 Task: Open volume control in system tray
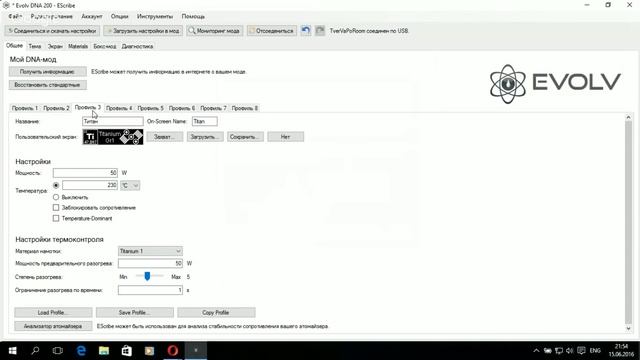point(570,351)
